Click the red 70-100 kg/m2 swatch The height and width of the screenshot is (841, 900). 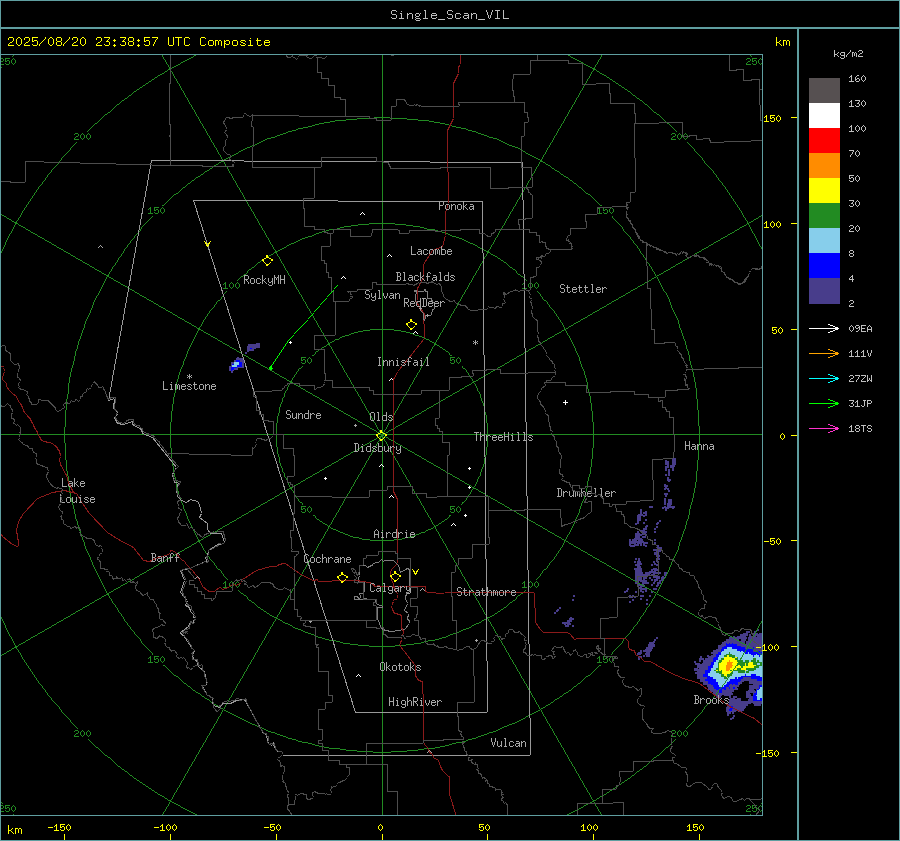[x=824, y=141]
